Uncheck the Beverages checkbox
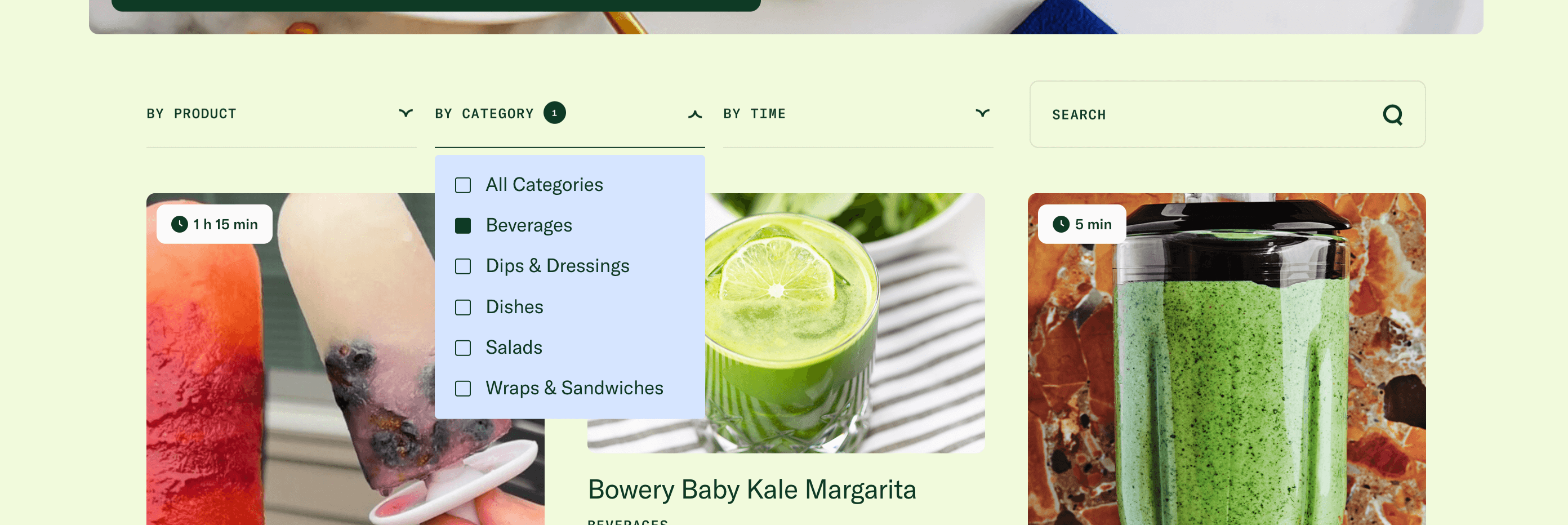This screenshot has height=525, width=1568. (x=462, y=226)
